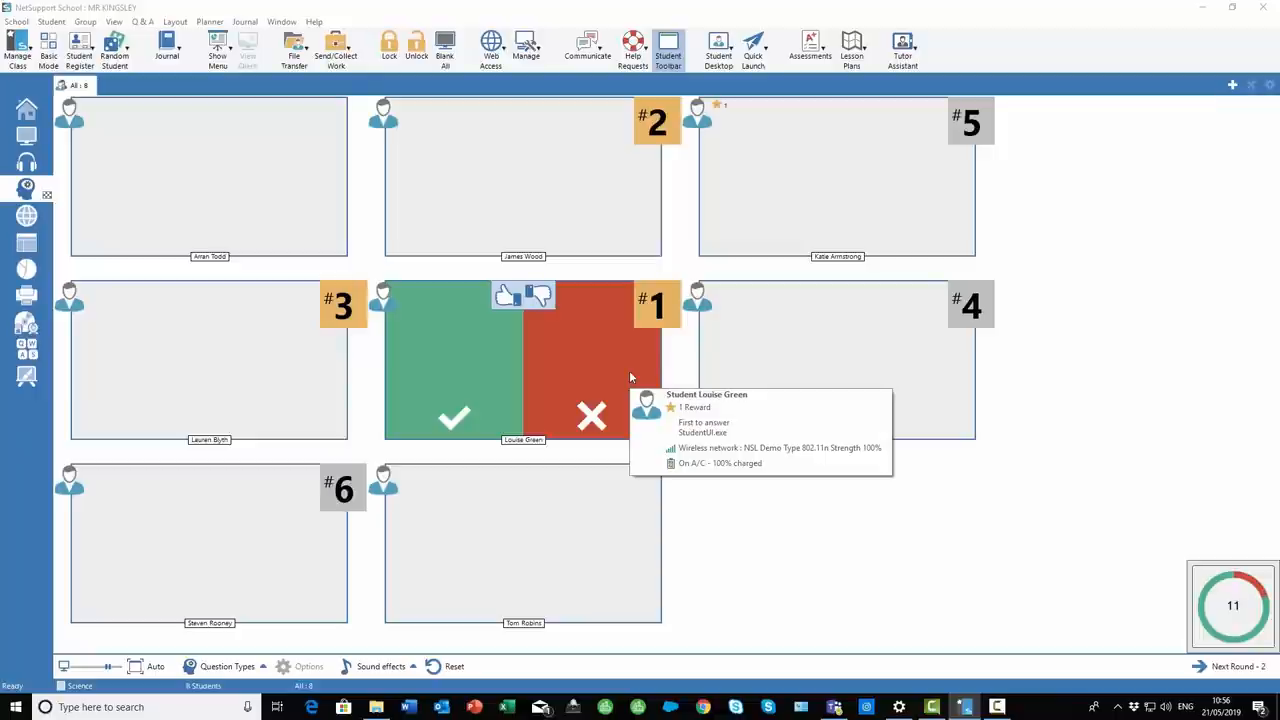
Task: Open Help Requests lifebuoy icon
Action: [633, 47]
